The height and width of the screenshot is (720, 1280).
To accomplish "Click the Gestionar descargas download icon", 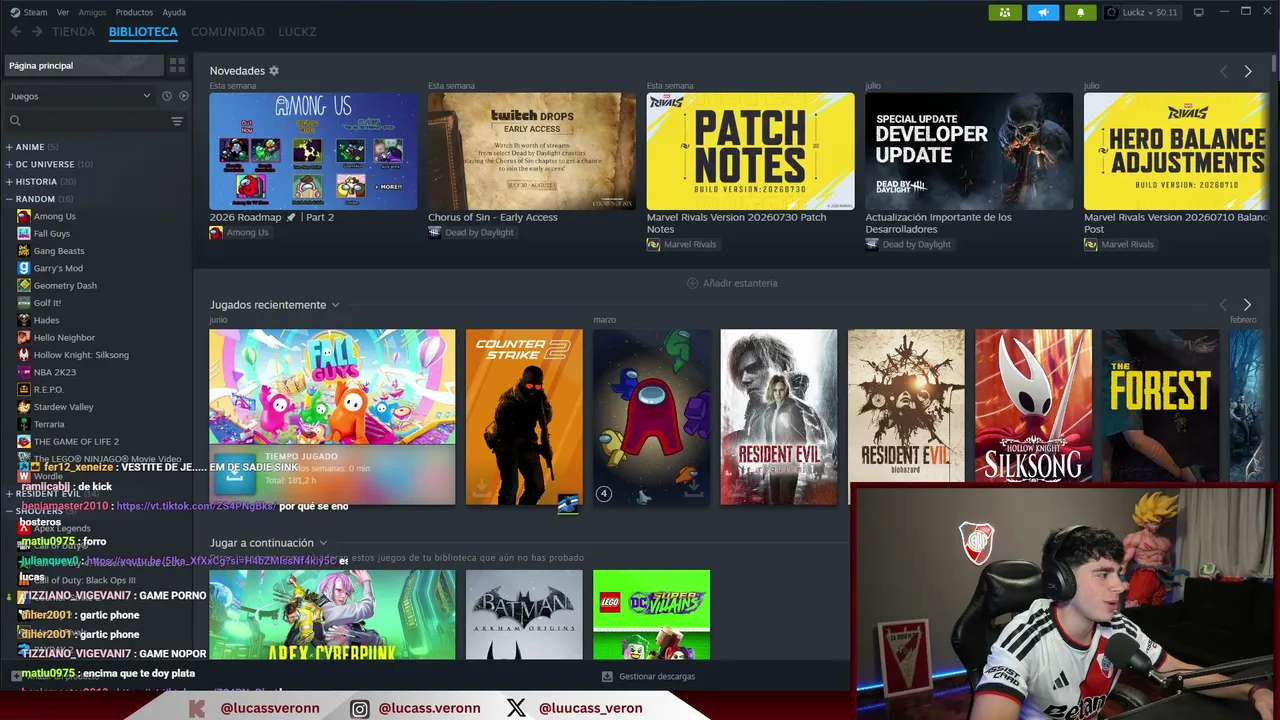I will tap(607, 677).
